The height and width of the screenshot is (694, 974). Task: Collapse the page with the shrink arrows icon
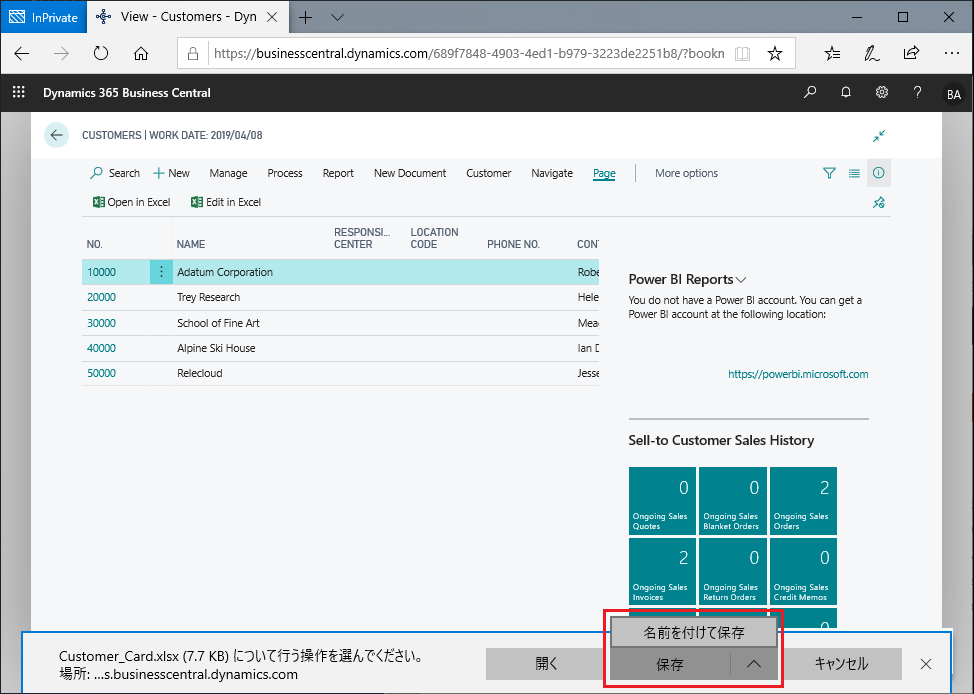click(x=878, y=135)
